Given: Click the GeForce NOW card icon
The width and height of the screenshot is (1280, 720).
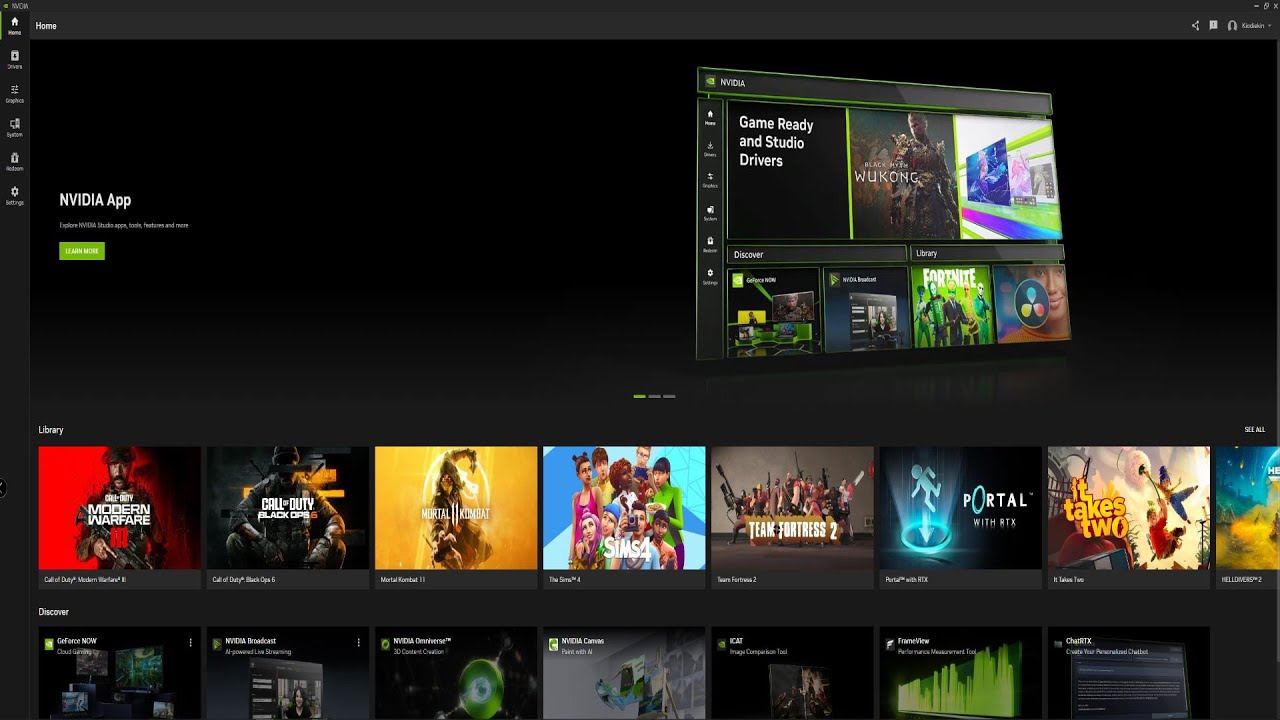Looking at the screenshot, I should (x=50, y=645).
